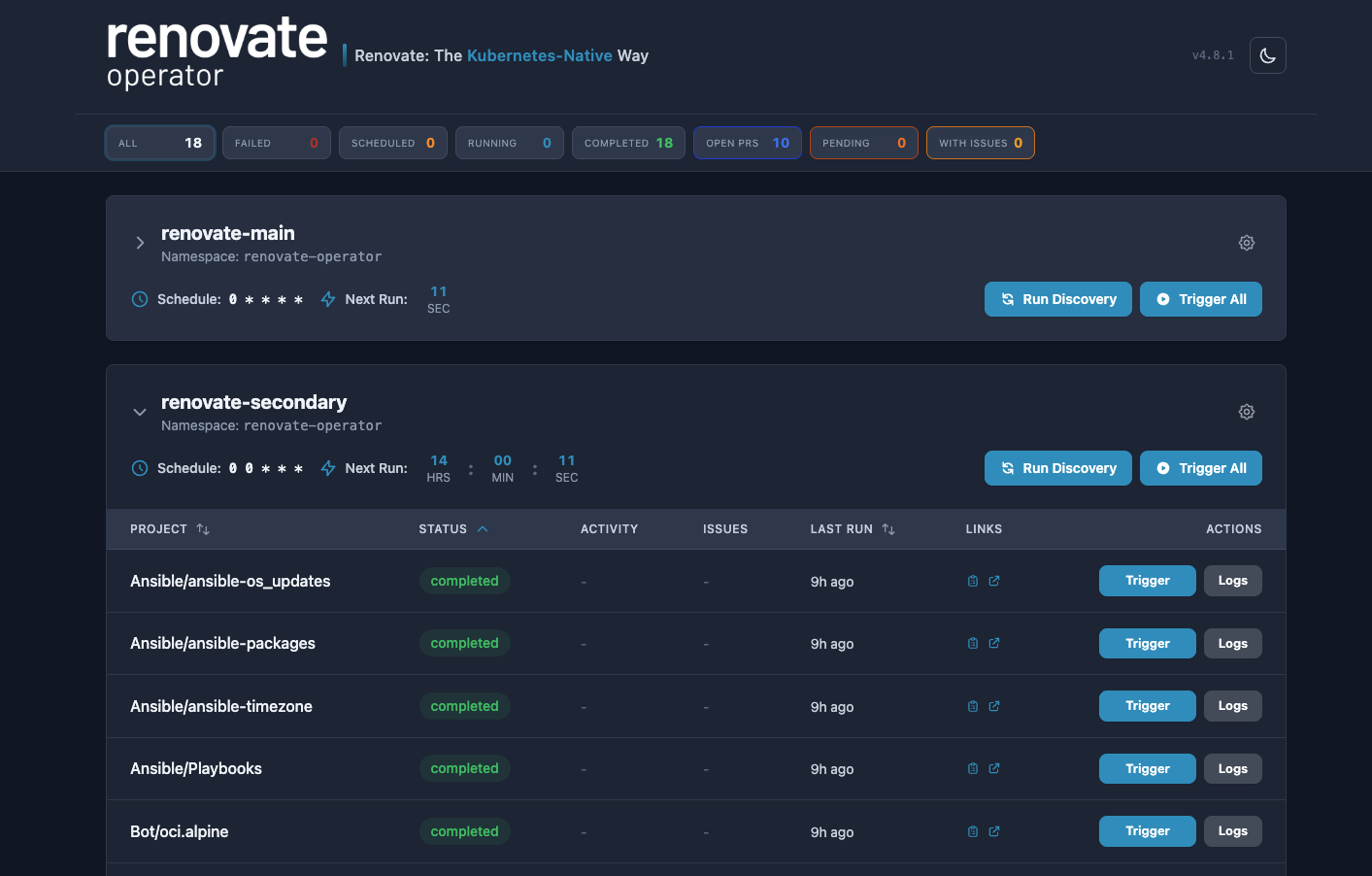Trigger the Ansible/Playbooks project

click(1148, 769)
